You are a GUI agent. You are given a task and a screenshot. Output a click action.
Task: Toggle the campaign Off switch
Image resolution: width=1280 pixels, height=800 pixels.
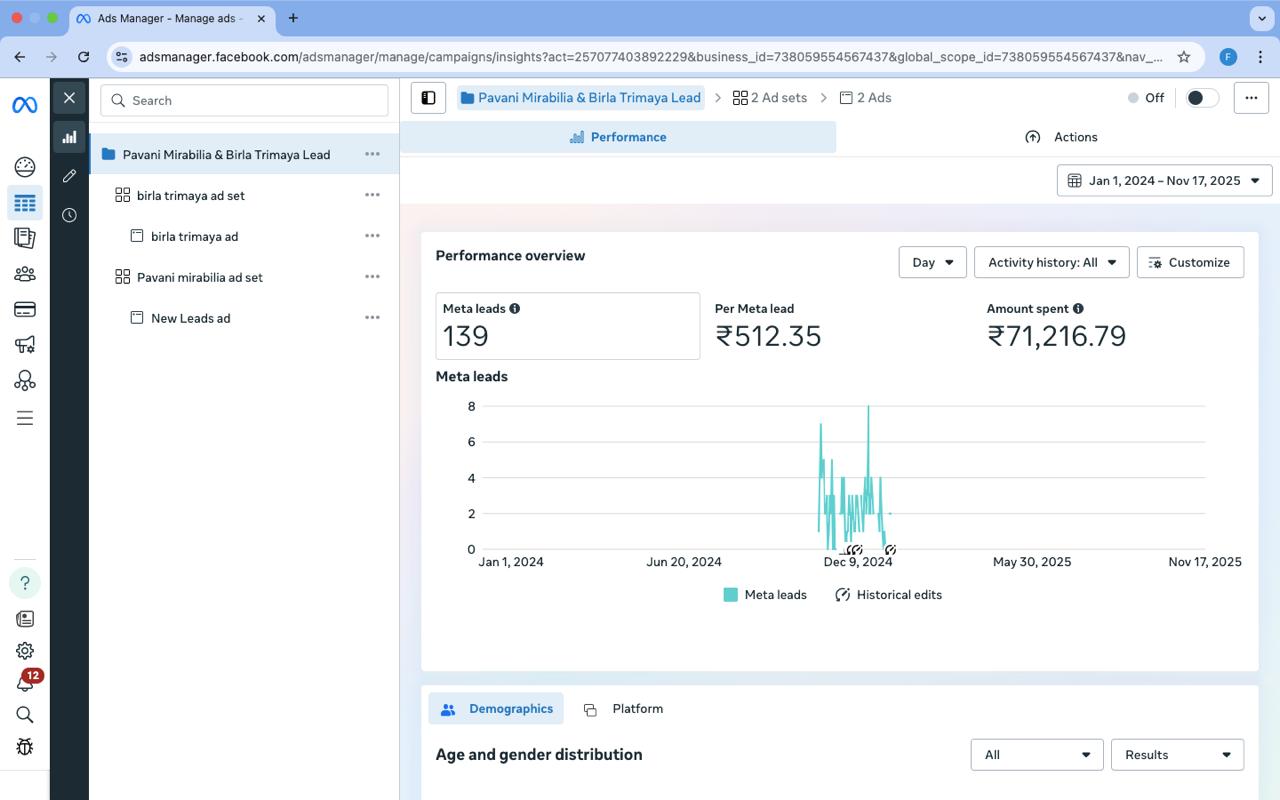1201,98
